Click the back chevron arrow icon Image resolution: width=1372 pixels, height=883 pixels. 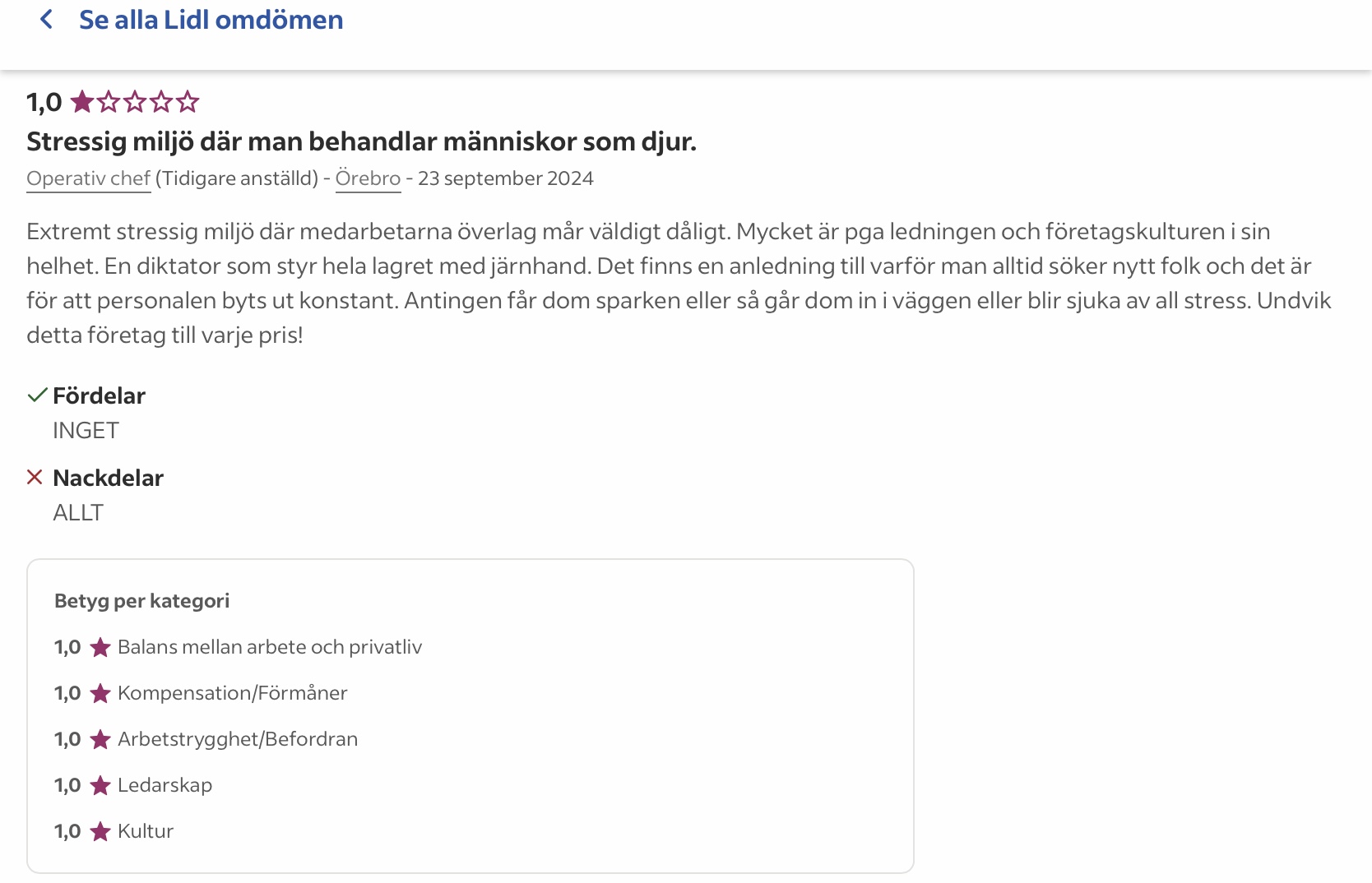(47, 20)
